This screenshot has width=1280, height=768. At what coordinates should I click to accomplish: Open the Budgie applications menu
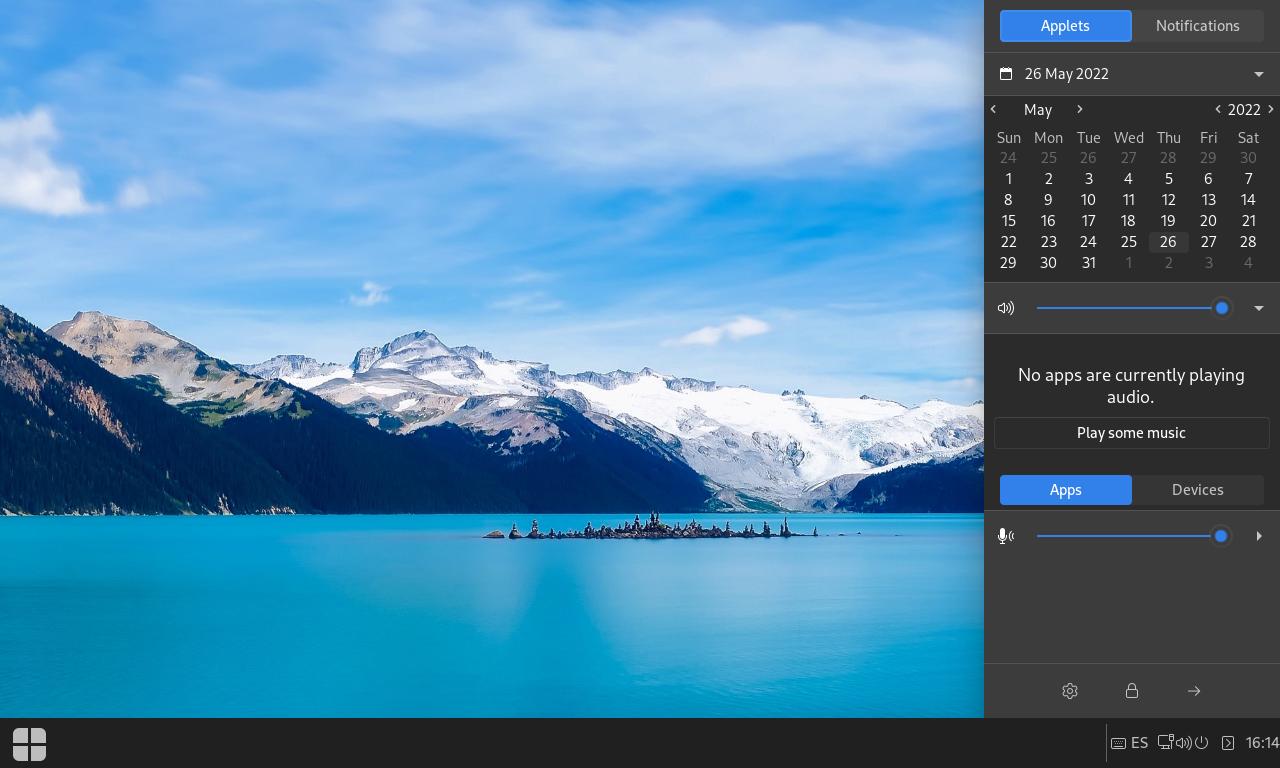(29, 743)
